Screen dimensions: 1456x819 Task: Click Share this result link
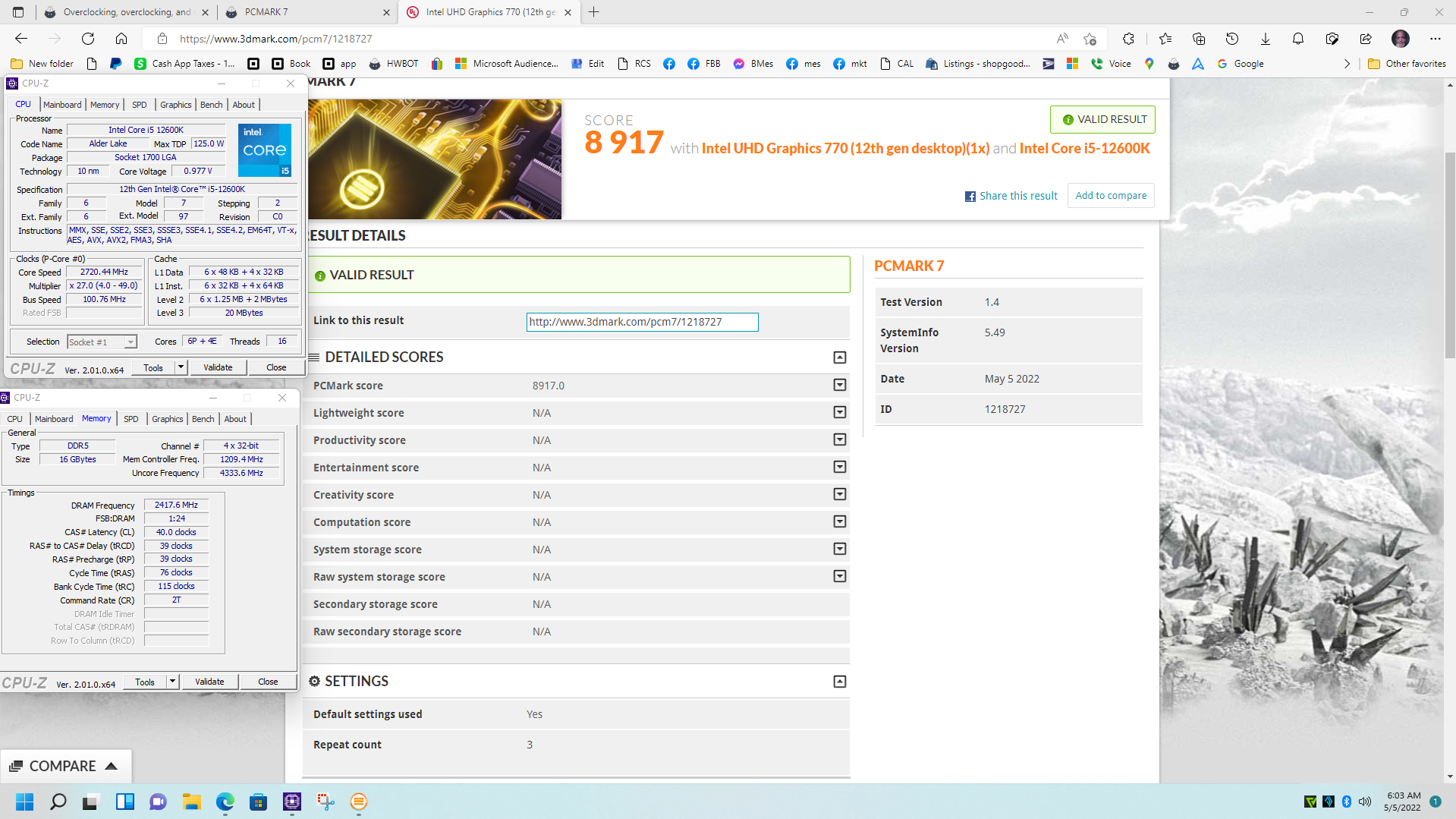[1018, 196]
